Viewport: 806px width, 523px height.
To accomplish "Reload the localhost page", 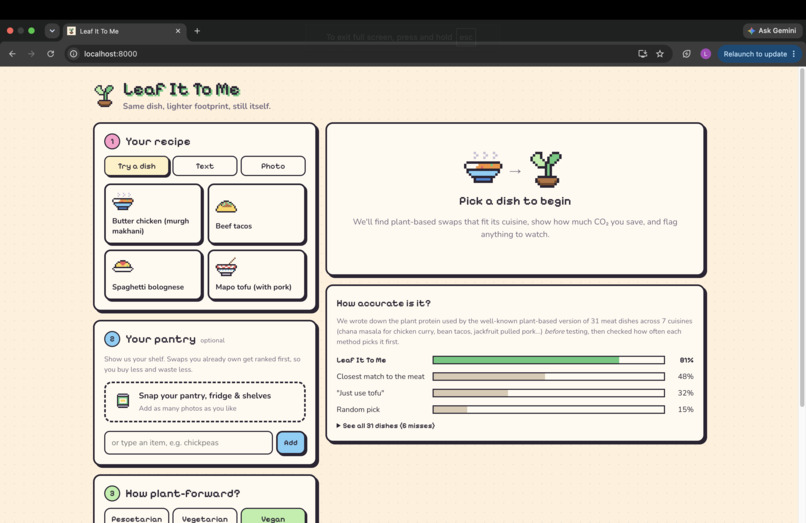I will 50,53.
